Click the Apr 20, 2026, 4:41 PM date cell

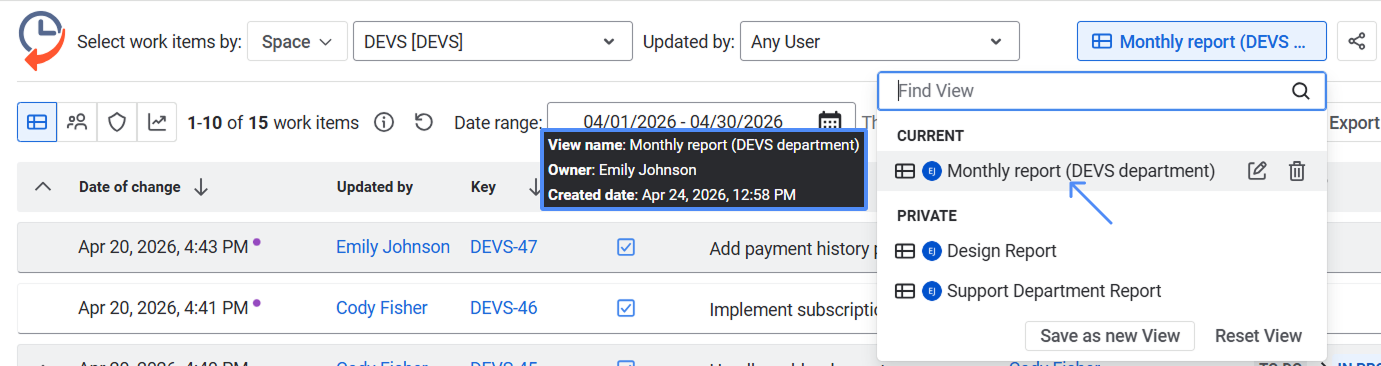pyautogui.click(x=163, y=308)
